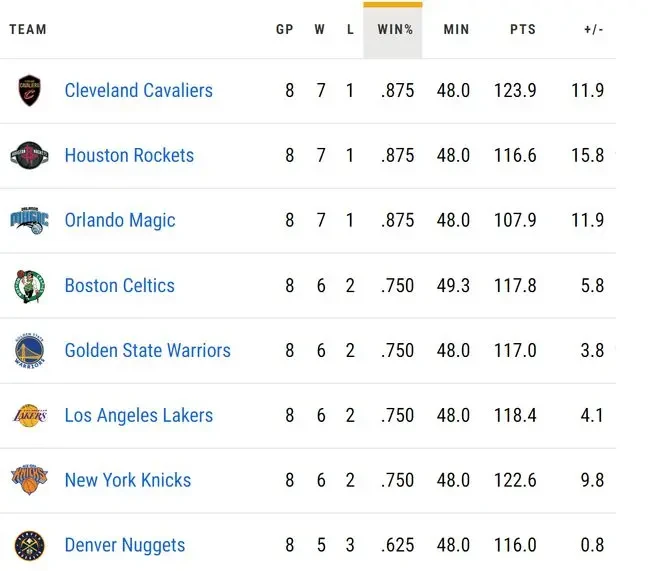660x571 pixels.
Task: Click the Denver Nuggets team logo
Action: (29, 546)
